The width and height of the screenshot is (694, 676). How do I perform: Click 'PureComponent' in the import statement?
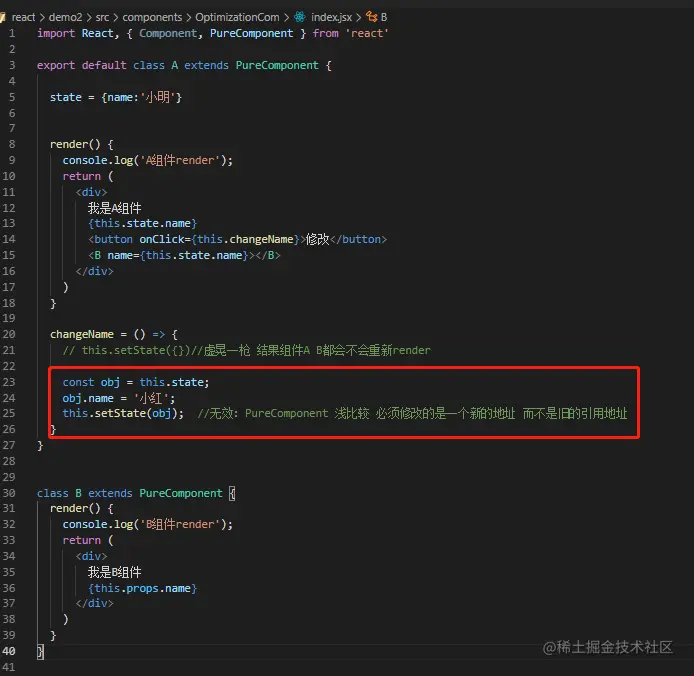[251, 33]
